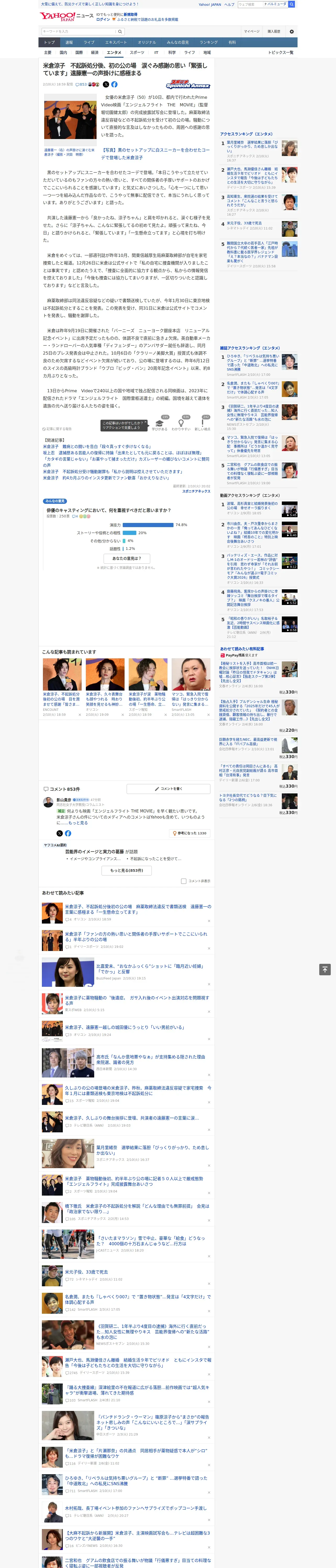Open the スポーツ category
Image resolution: width=336 pixels, height=1568 pixels.
[137, 52]
